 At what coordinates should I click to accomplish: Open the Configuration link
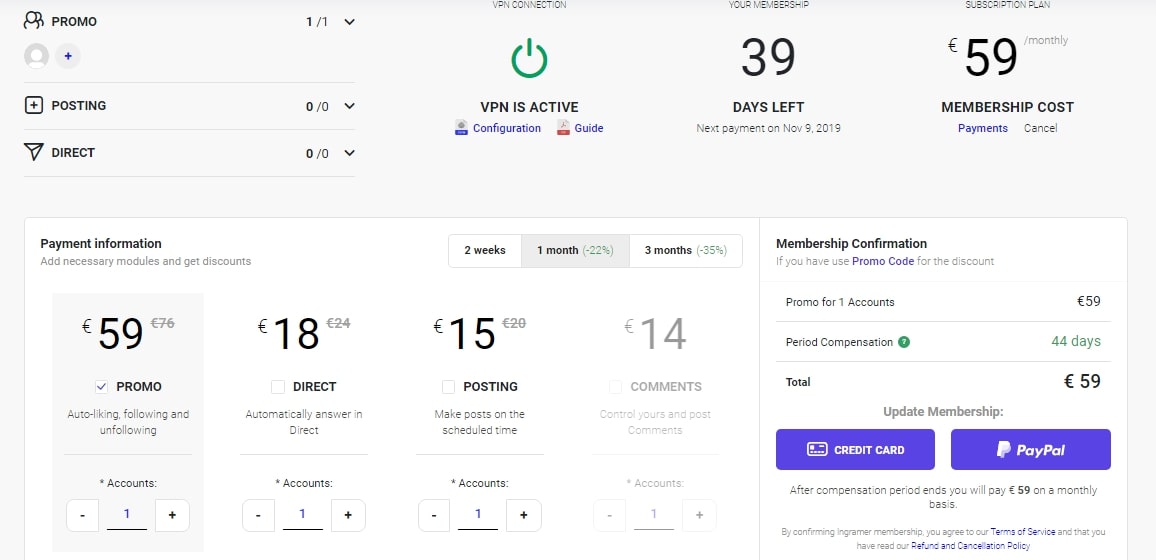pyautogui.click(x=506, y=128)
